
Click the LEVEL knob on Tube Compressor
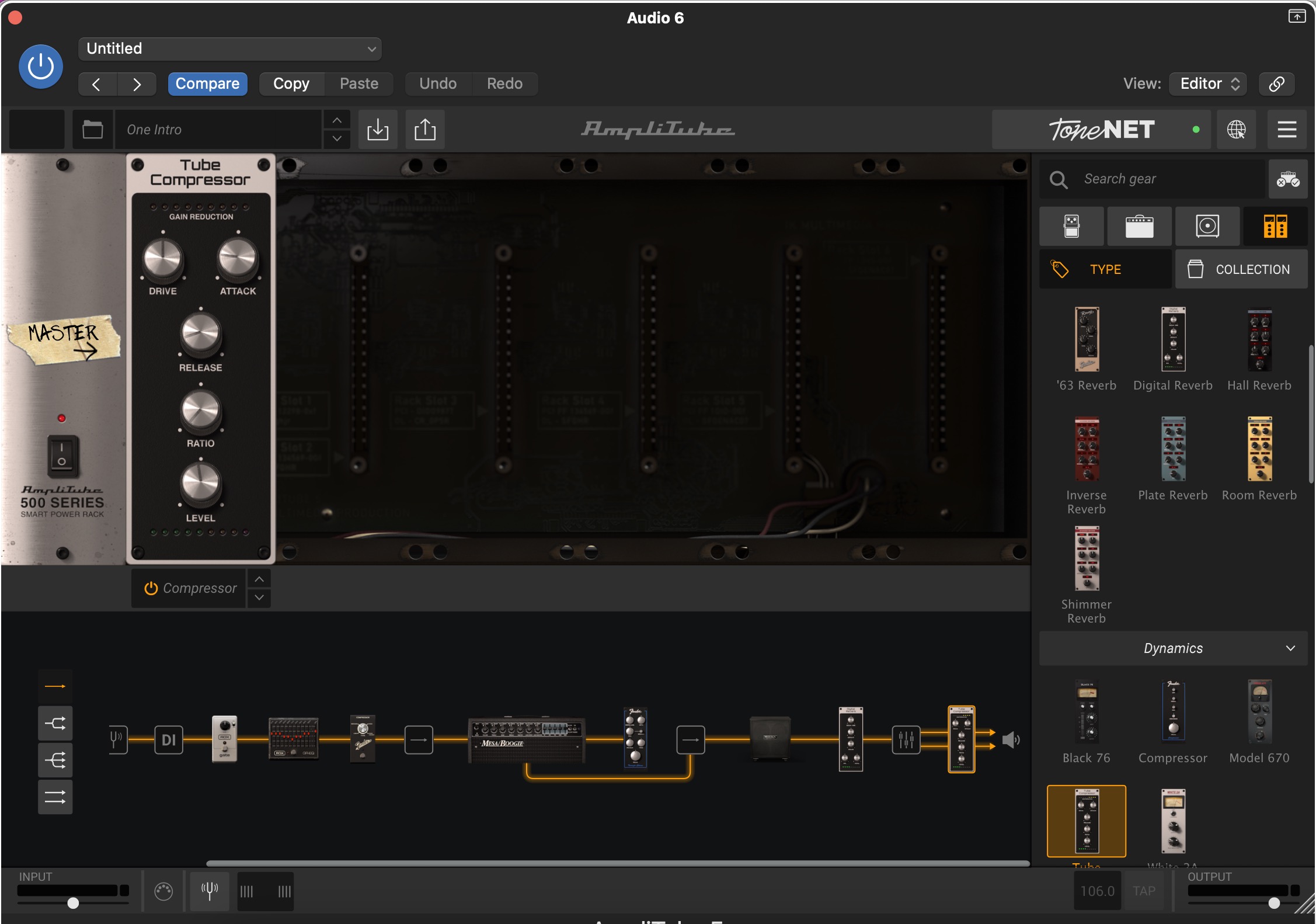[200, 485]
